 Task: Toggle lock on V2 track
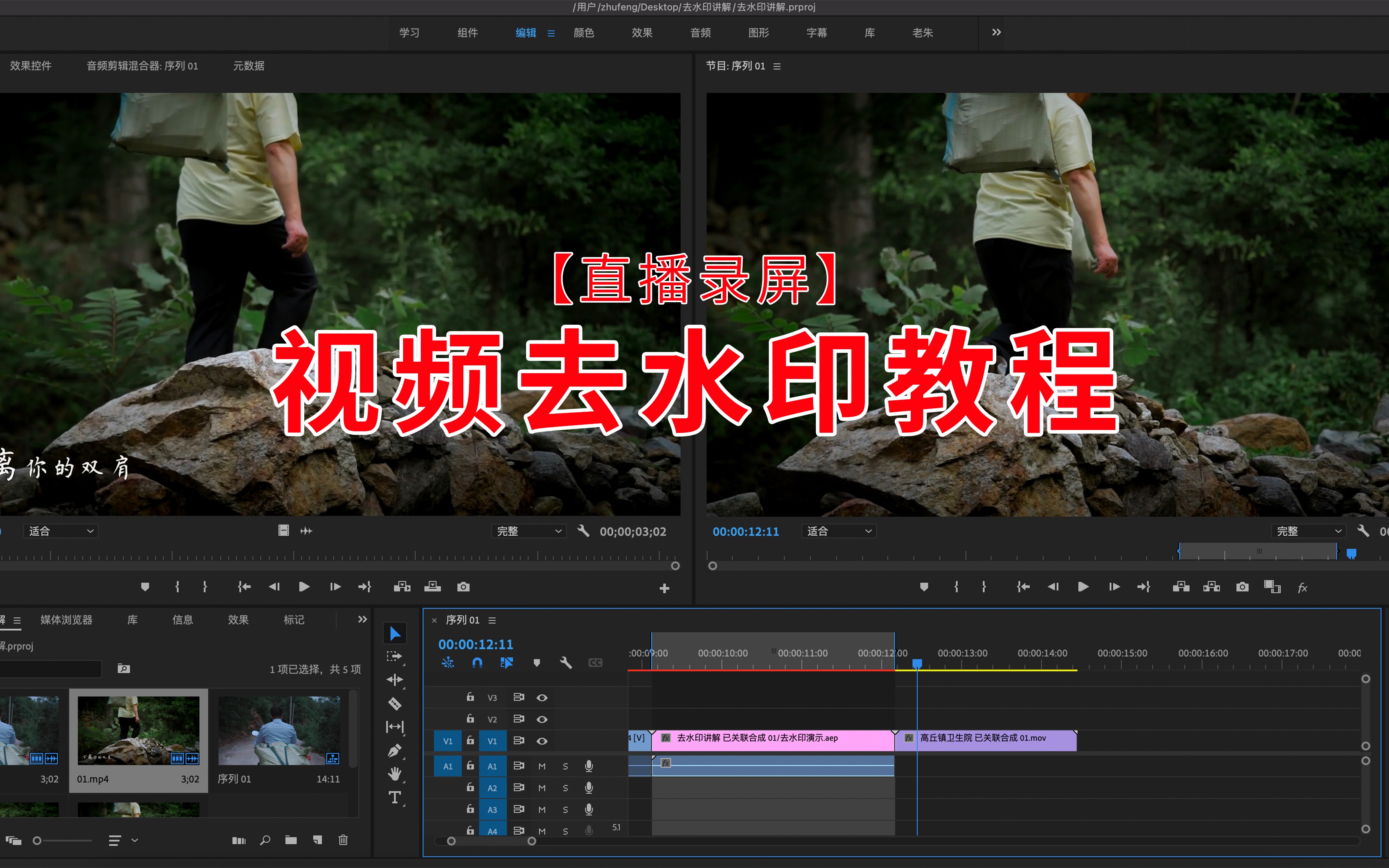[470, 719]
